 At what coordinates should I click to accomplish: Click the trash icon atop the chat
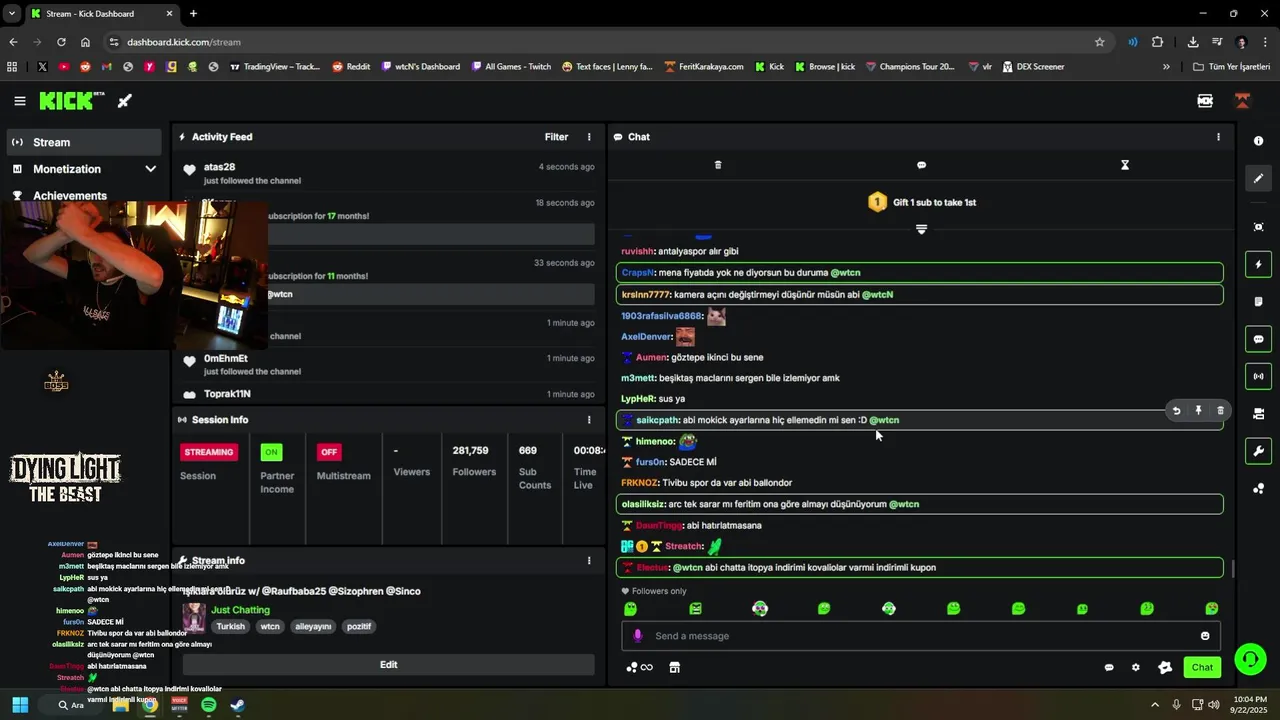[x=718, y=165]
